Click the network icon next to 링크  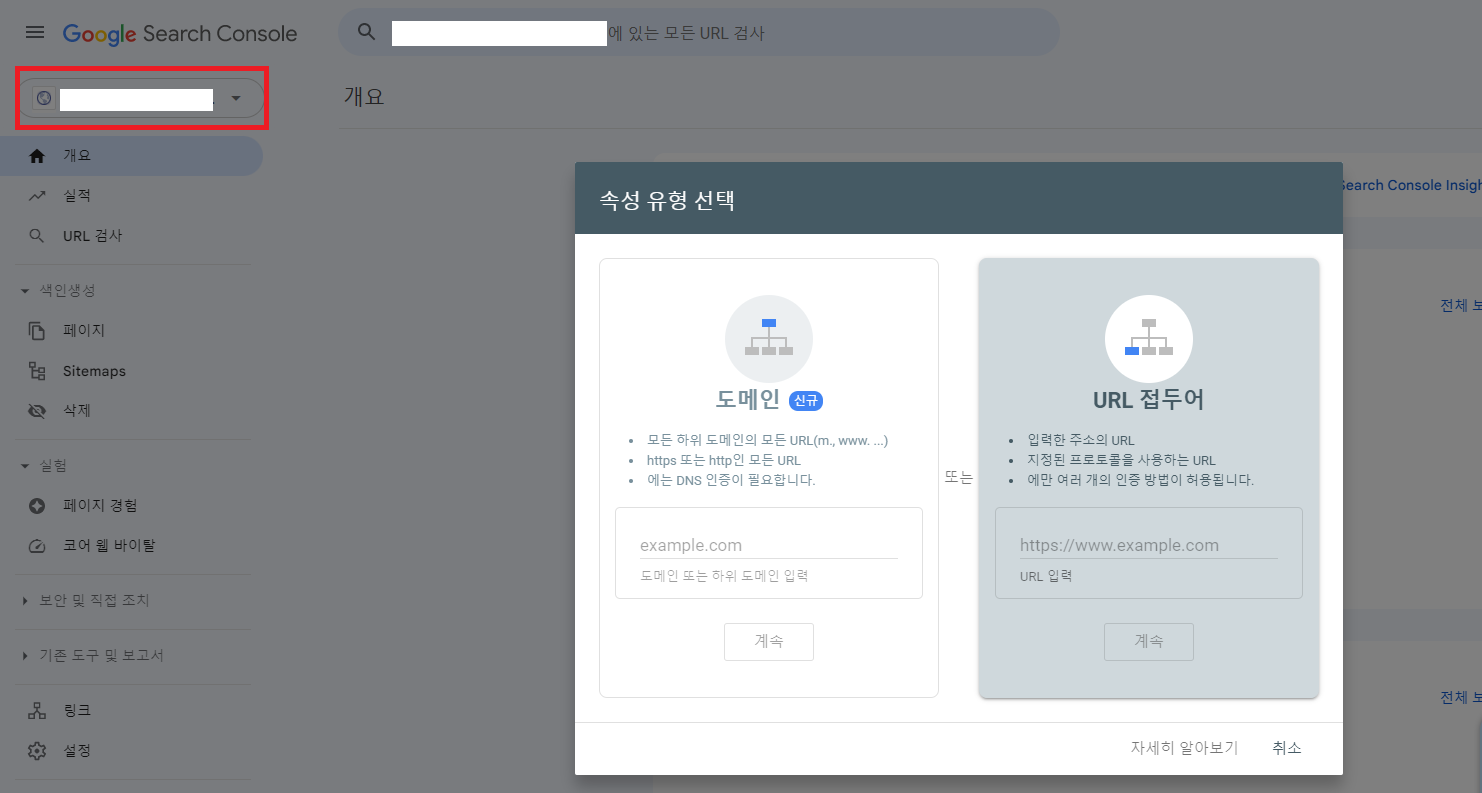37,711
